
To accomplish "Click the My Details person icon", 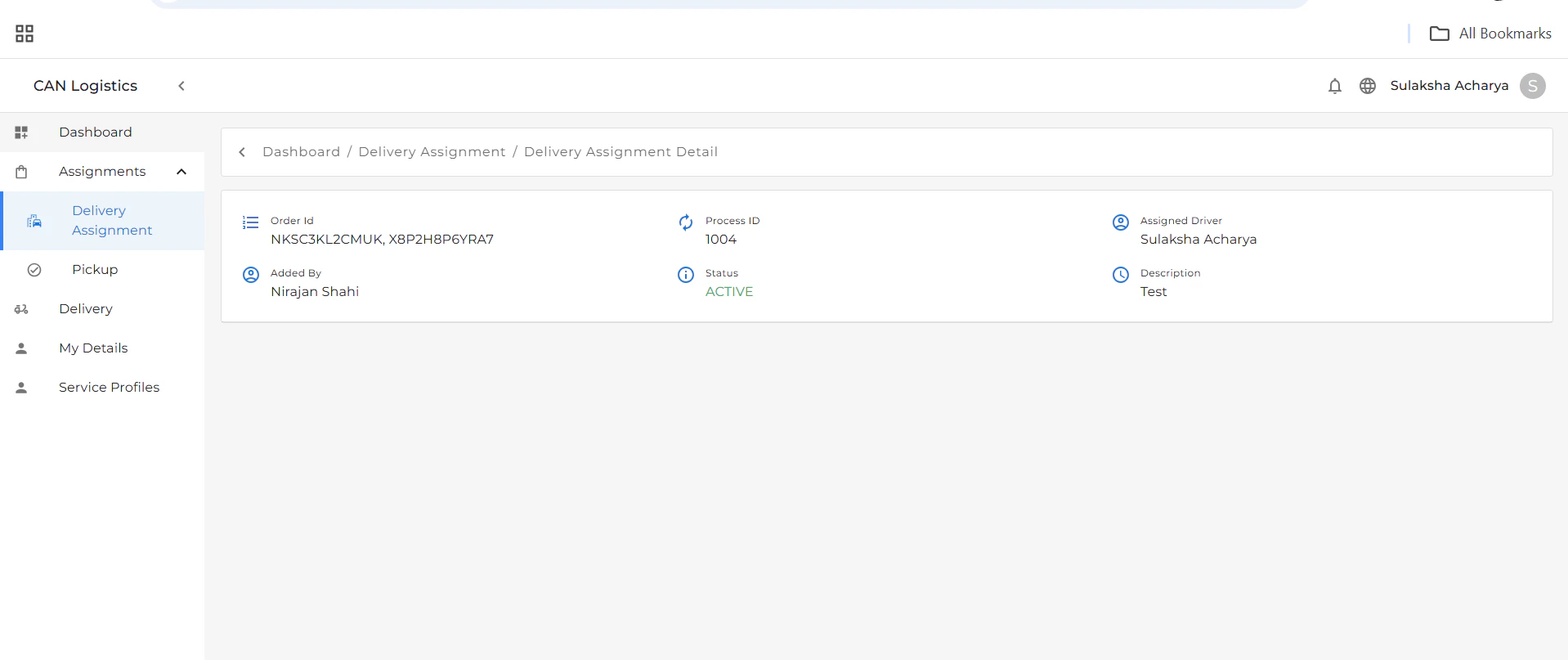I will [21, 348].
